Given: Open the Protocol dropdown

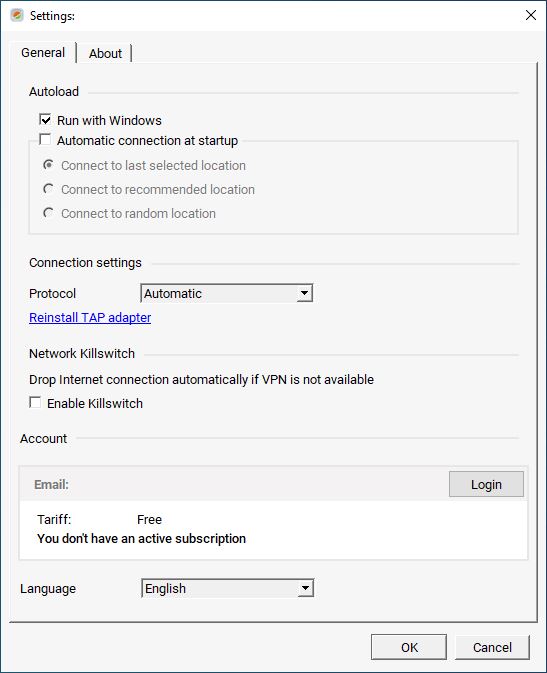Looking at the screenshot, I should [x=227, y=293].
